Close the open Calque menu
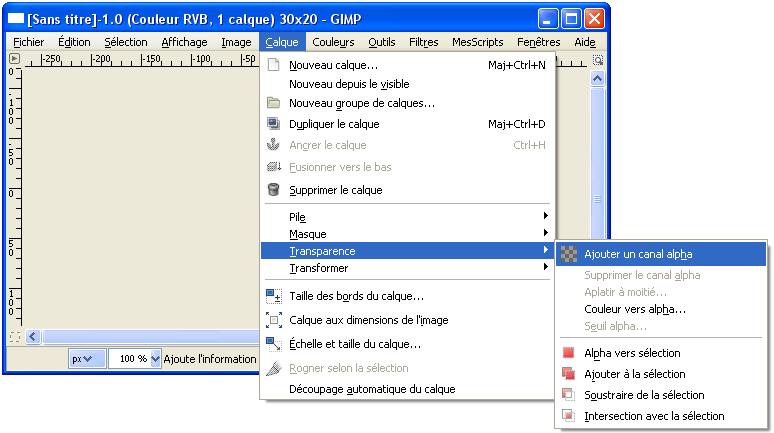774x433 pixels. coord(282,42)
